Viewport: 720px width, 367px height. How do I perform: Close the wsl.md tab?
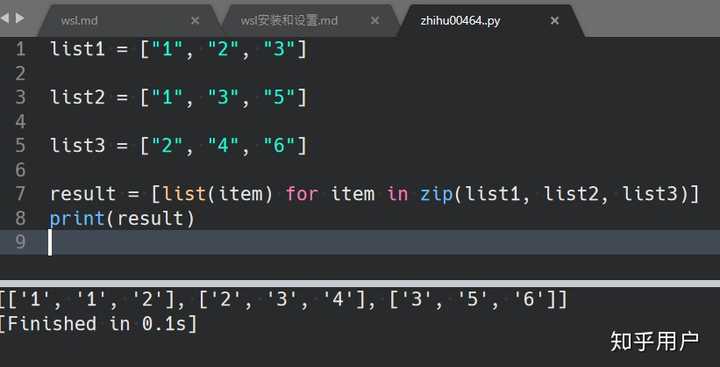[195, 20]
